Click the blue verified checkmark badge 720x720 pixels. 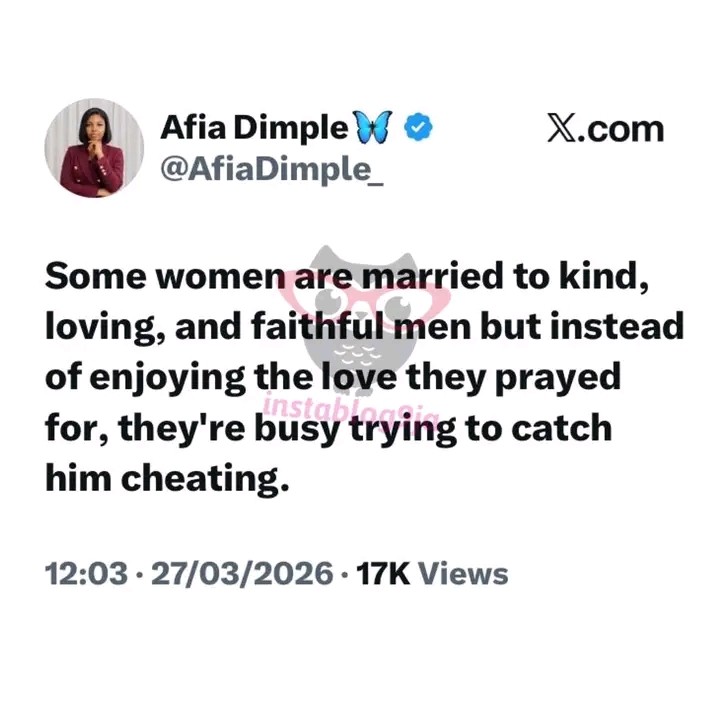(417, 129)
